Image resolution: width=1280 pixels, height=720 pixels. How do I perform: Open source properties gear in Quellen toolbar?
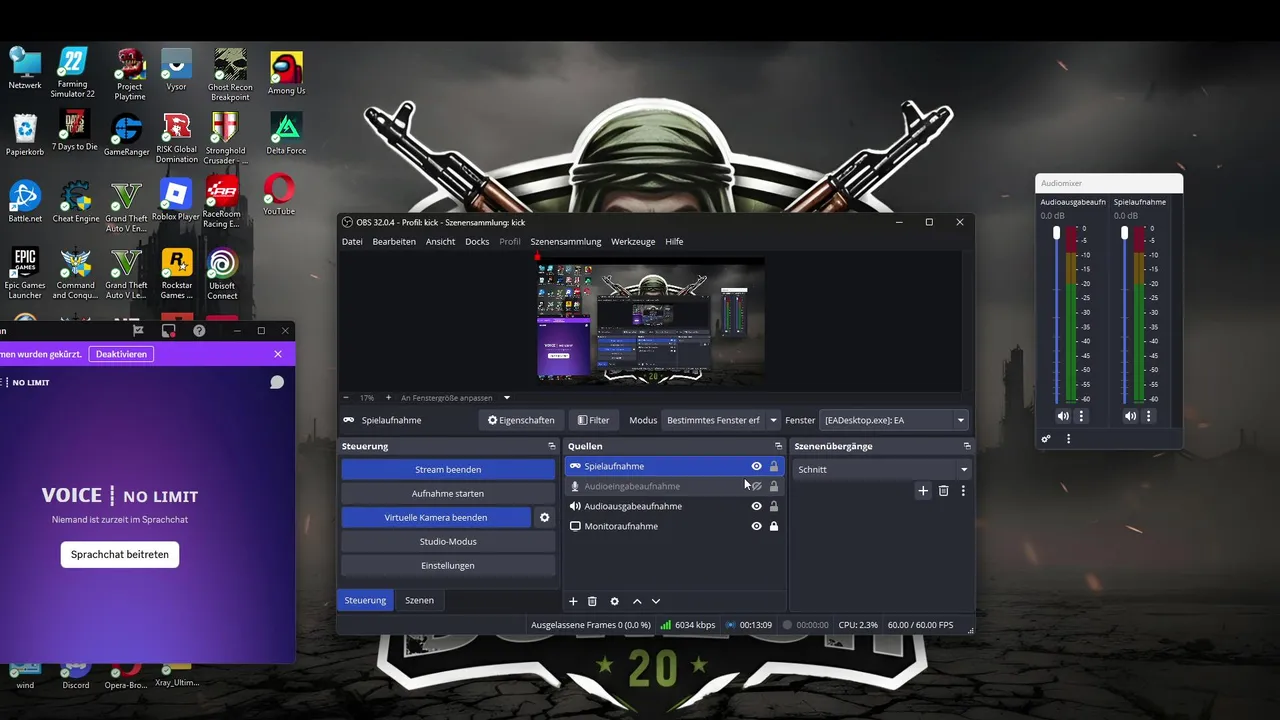(615, 601)
